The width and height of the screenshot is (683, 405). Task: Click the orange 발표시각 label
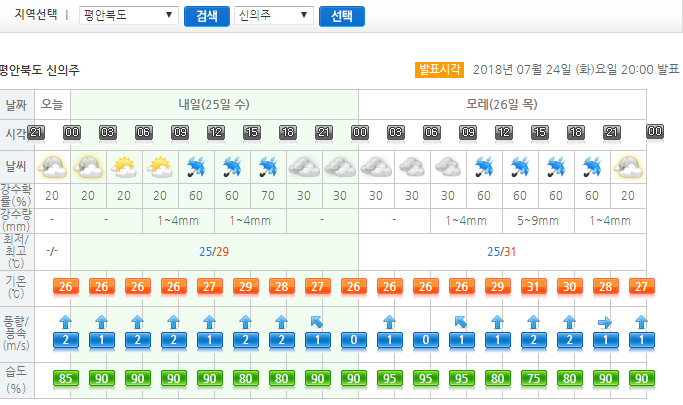(440, 69)
